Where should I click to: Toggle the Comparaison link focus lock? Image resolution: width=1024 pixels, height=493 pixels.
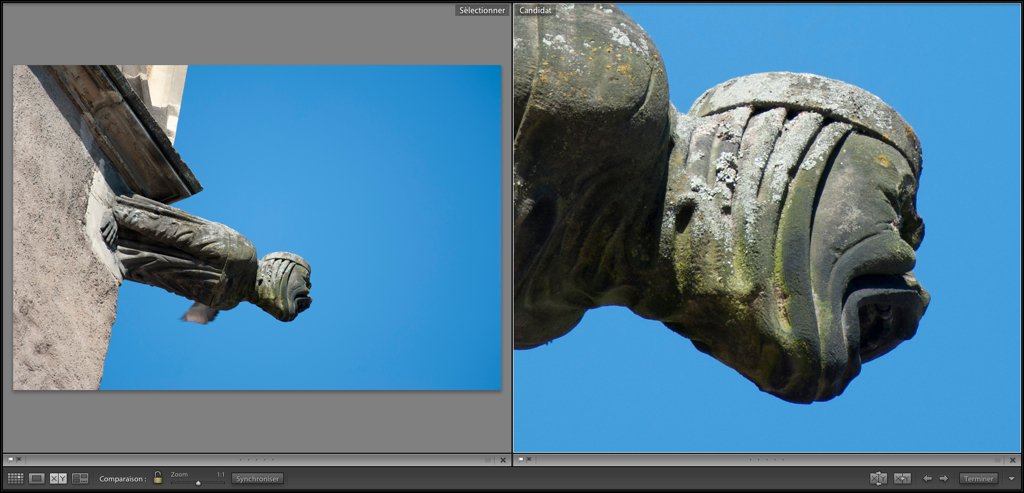click(158, 478)
